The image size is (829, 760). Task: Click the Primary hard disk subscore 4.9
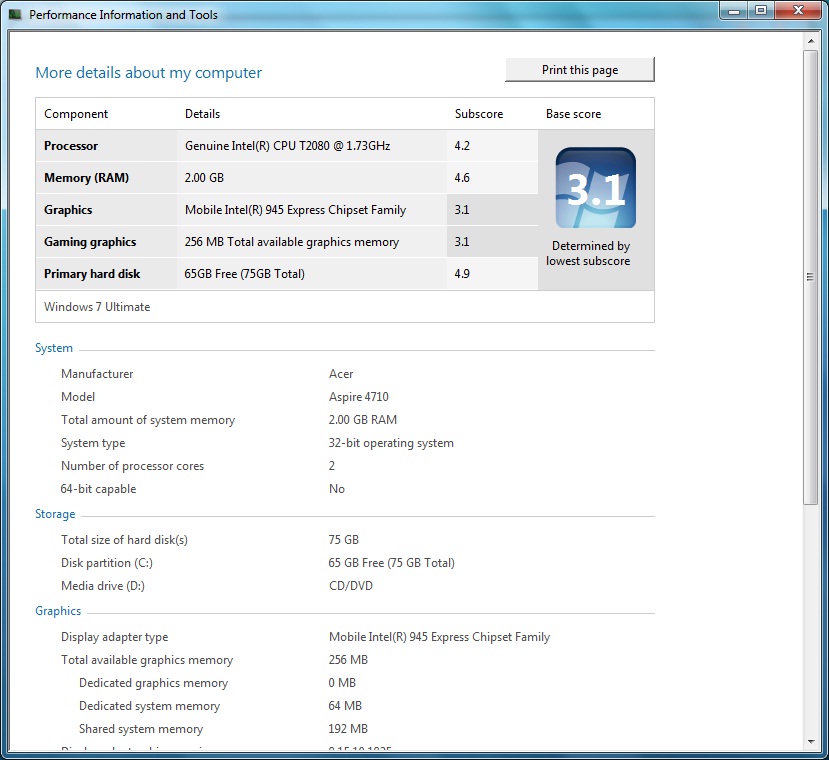pyautogui.click(x=462, y=274)
